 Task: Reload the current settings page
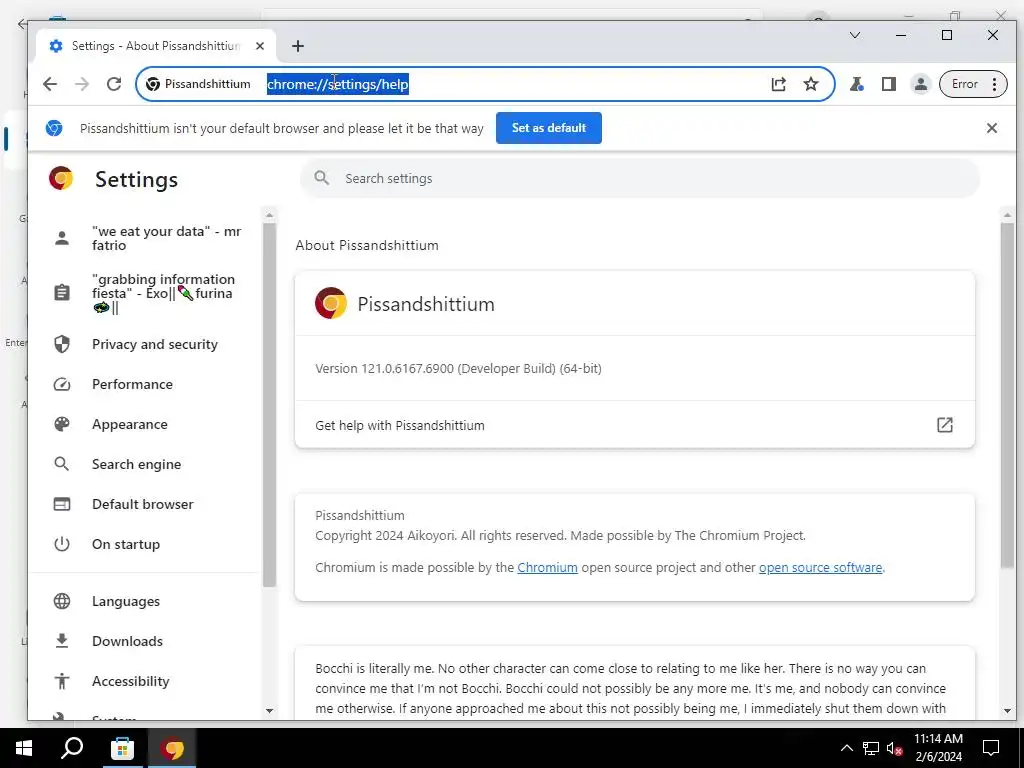click(x=114, y=84)
